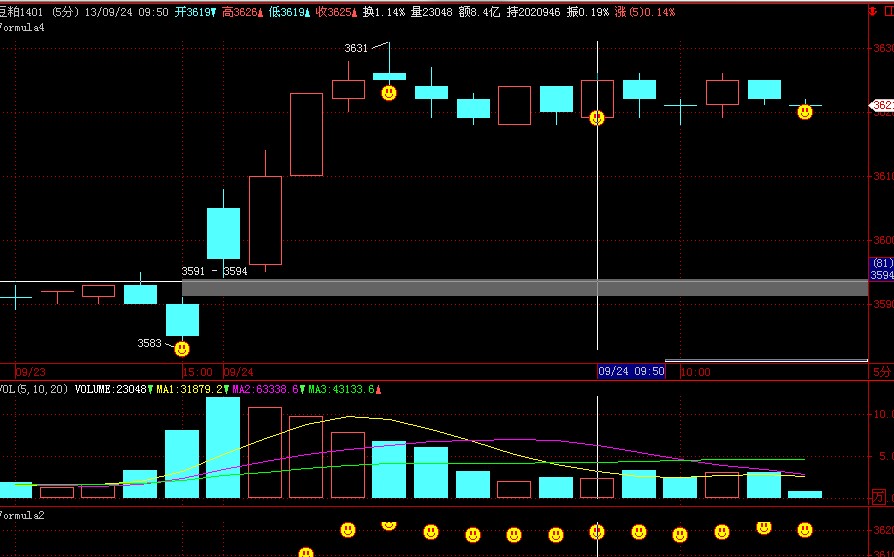Click the 09/23 date on time axis
Image resolution: width=894 pixels, height=557 pixels.
[30, 372]
